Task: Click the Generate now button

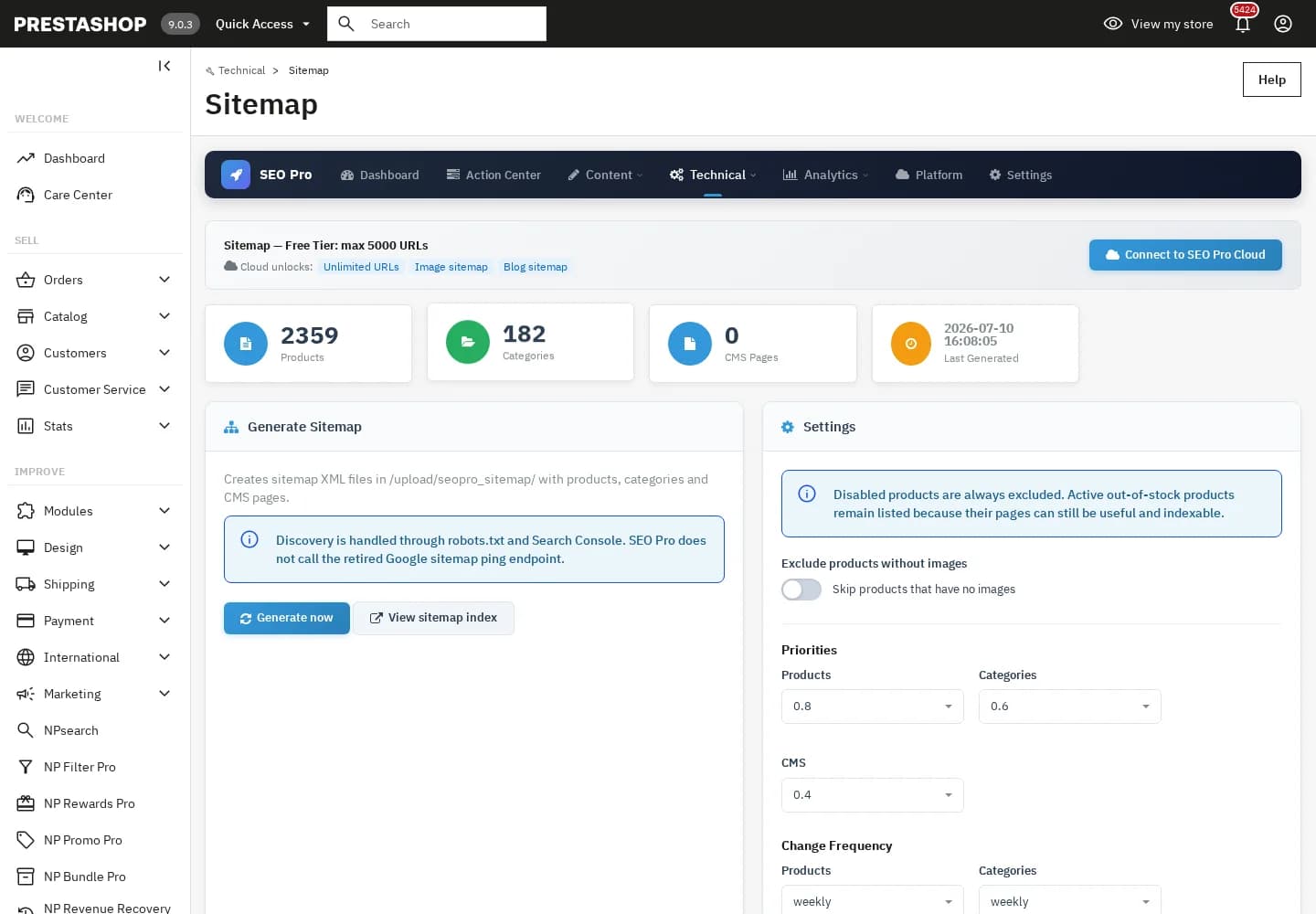Action: coord(287,618)
